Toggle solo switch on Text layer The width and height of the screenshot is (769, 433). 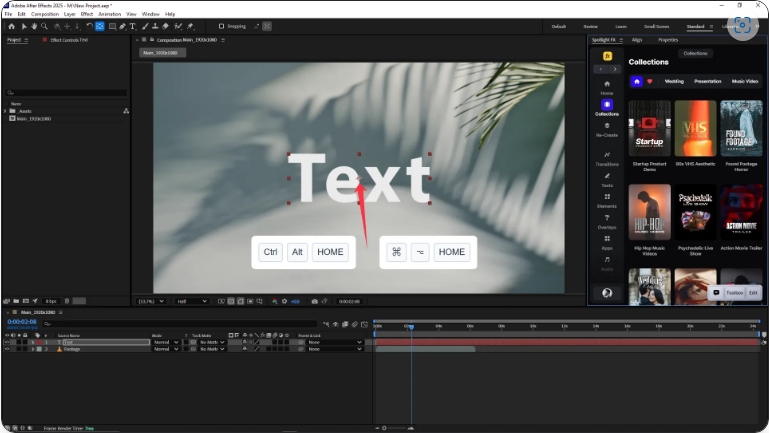[19, 342]
